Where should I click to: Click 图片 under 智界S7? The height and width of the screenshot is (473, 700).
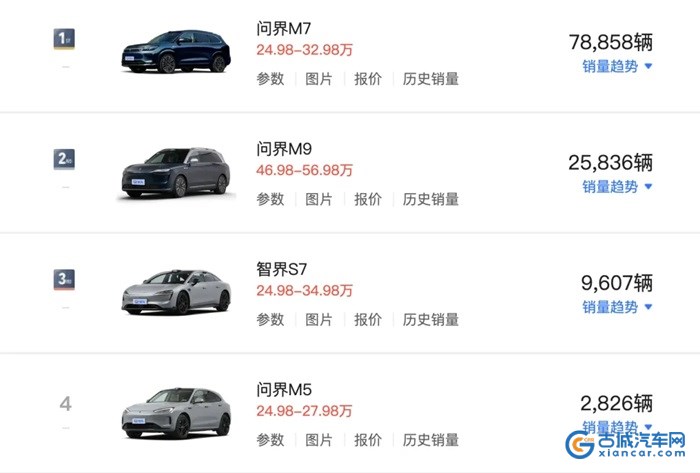point(319,320)
